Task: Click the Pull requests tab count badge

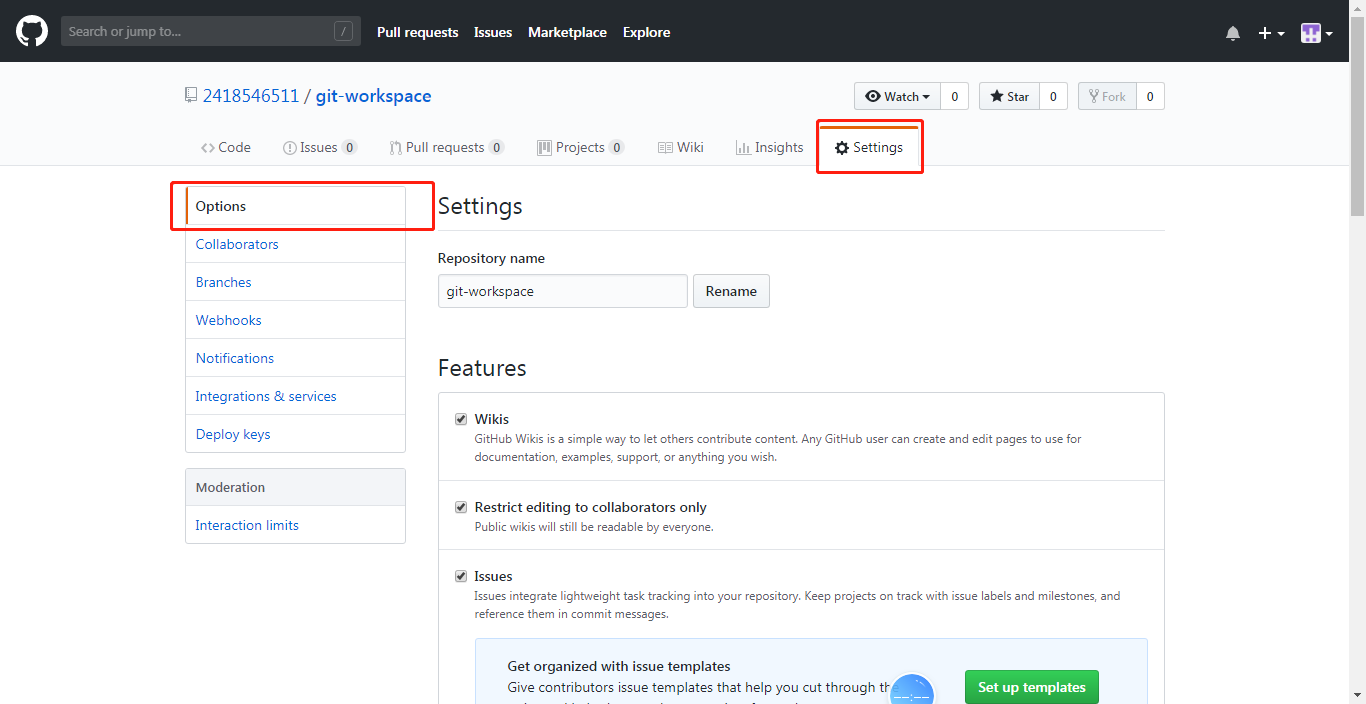Action: tap(496, 147)
